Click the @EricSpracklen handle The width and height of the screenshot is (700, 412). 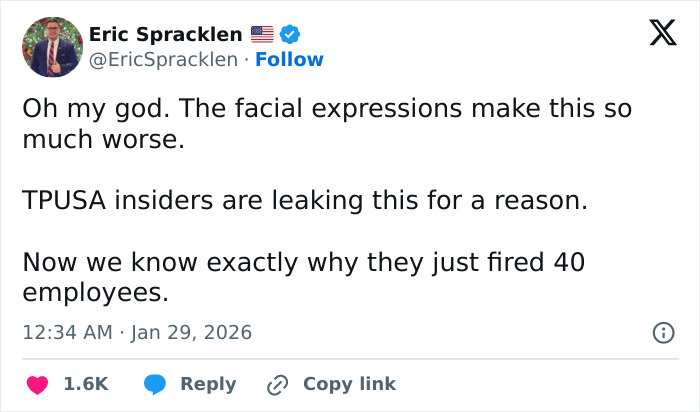pyautogui.click(x=165, y=60)
